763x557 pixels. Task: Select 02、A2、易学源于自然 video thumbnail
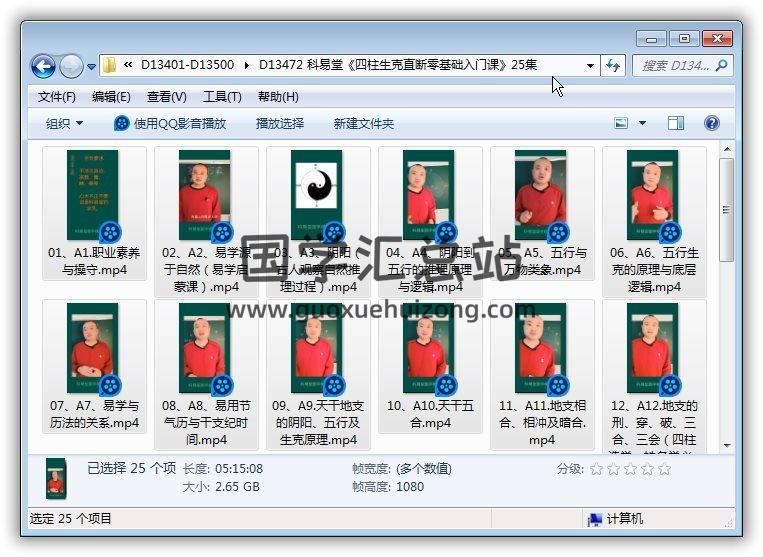tap(204, 195)
